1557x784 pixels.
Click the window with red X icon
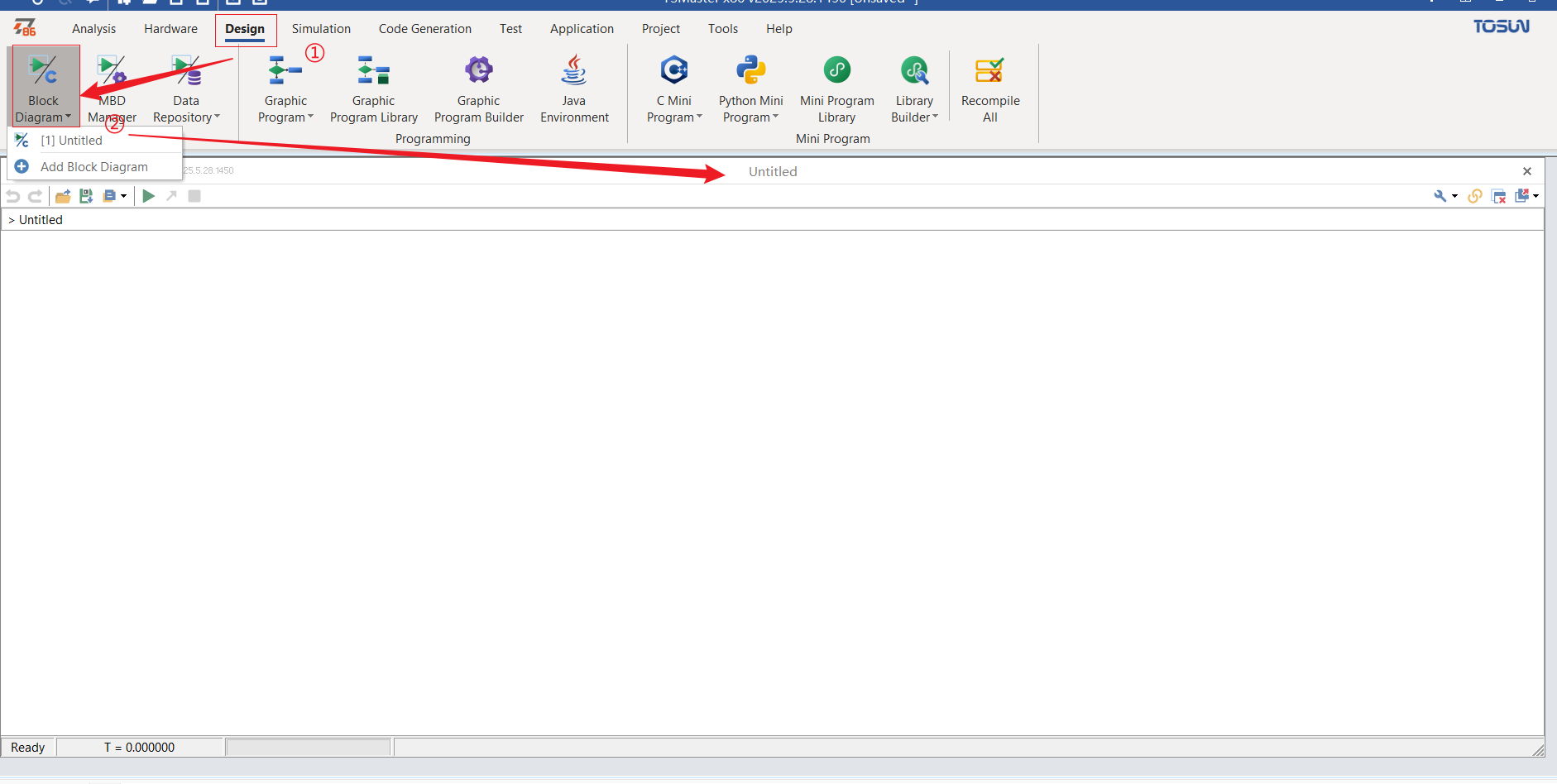coord(1498,196)
